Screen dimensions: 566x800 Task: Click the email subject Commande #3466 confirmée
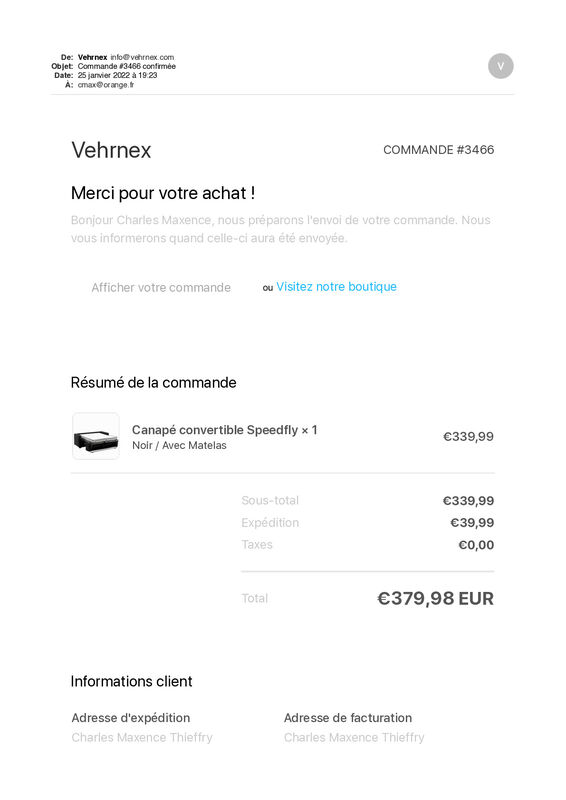pos(127,66)
